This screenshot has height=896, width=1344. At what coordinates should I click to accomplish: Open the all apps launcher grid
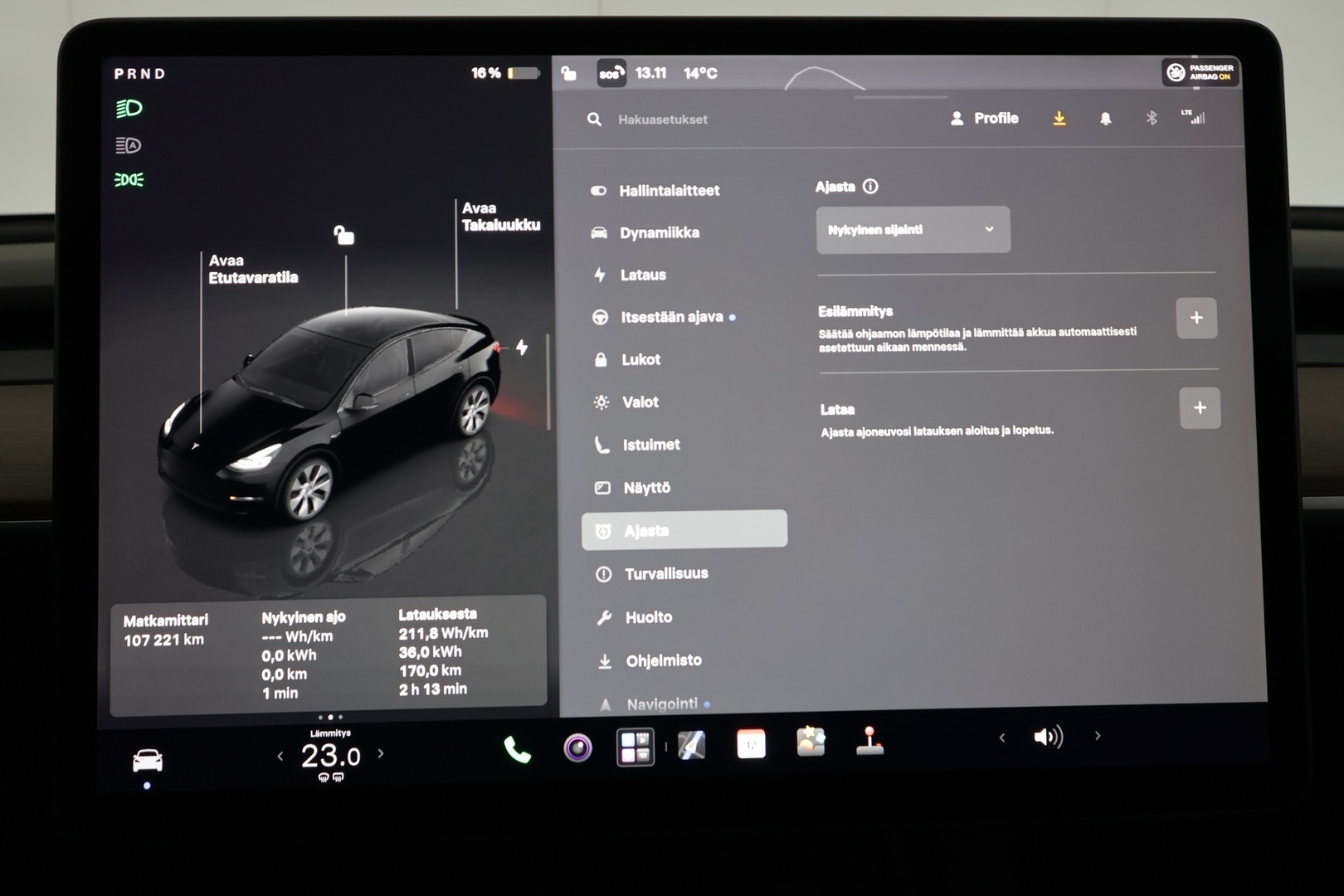tap(635, 747)
